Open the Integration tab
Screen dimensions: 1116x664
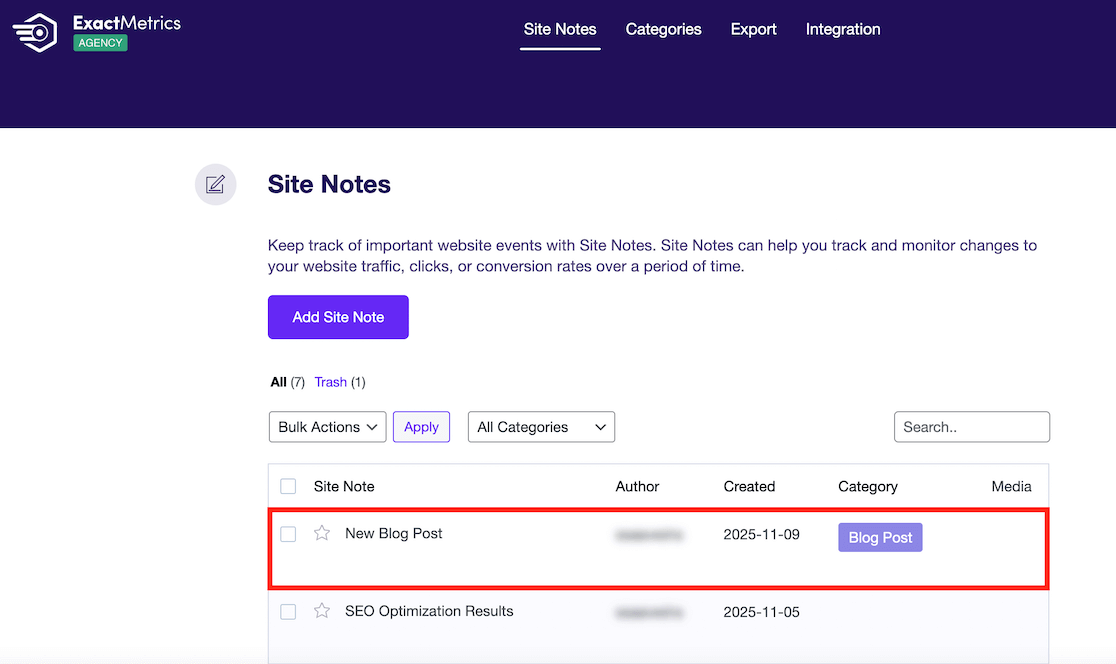pos(842,29)
